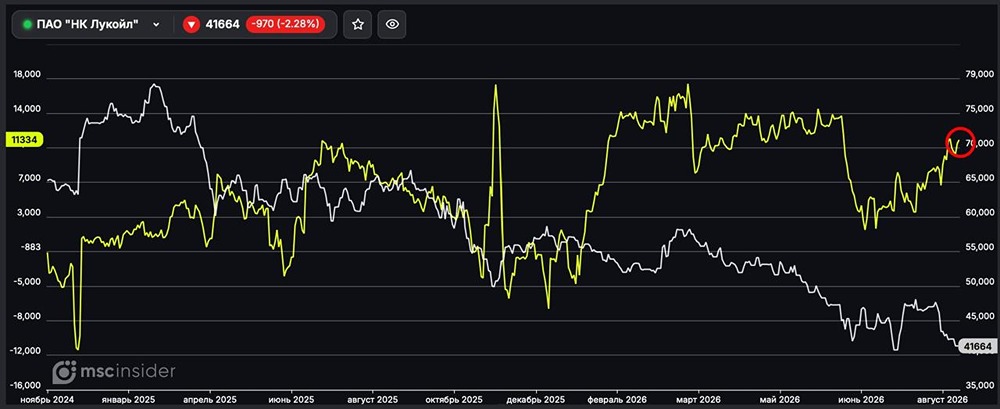Viewport: 1000px width, 409px height.
Task: Select ноябрь 2024 on the time axis
Action: point(48,399)
